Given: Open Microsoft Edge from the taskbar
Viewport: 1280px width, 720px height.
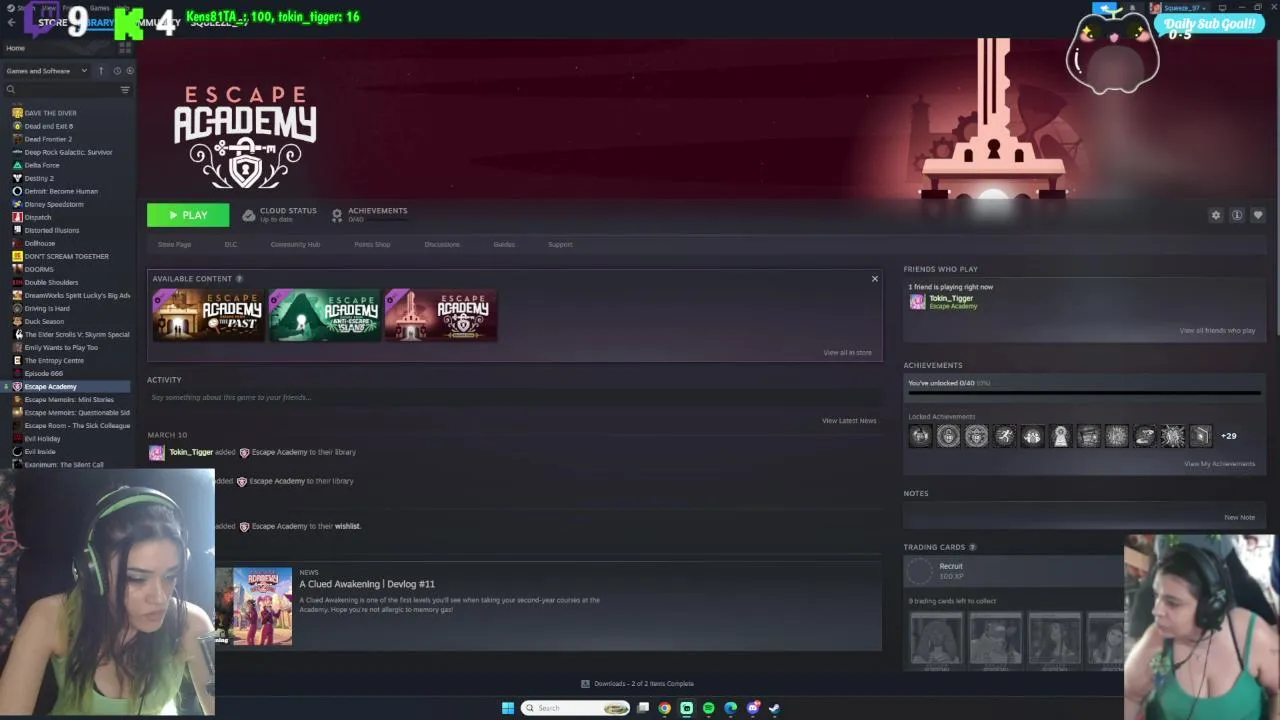Looking at the screenshot, I should point(731,708).
